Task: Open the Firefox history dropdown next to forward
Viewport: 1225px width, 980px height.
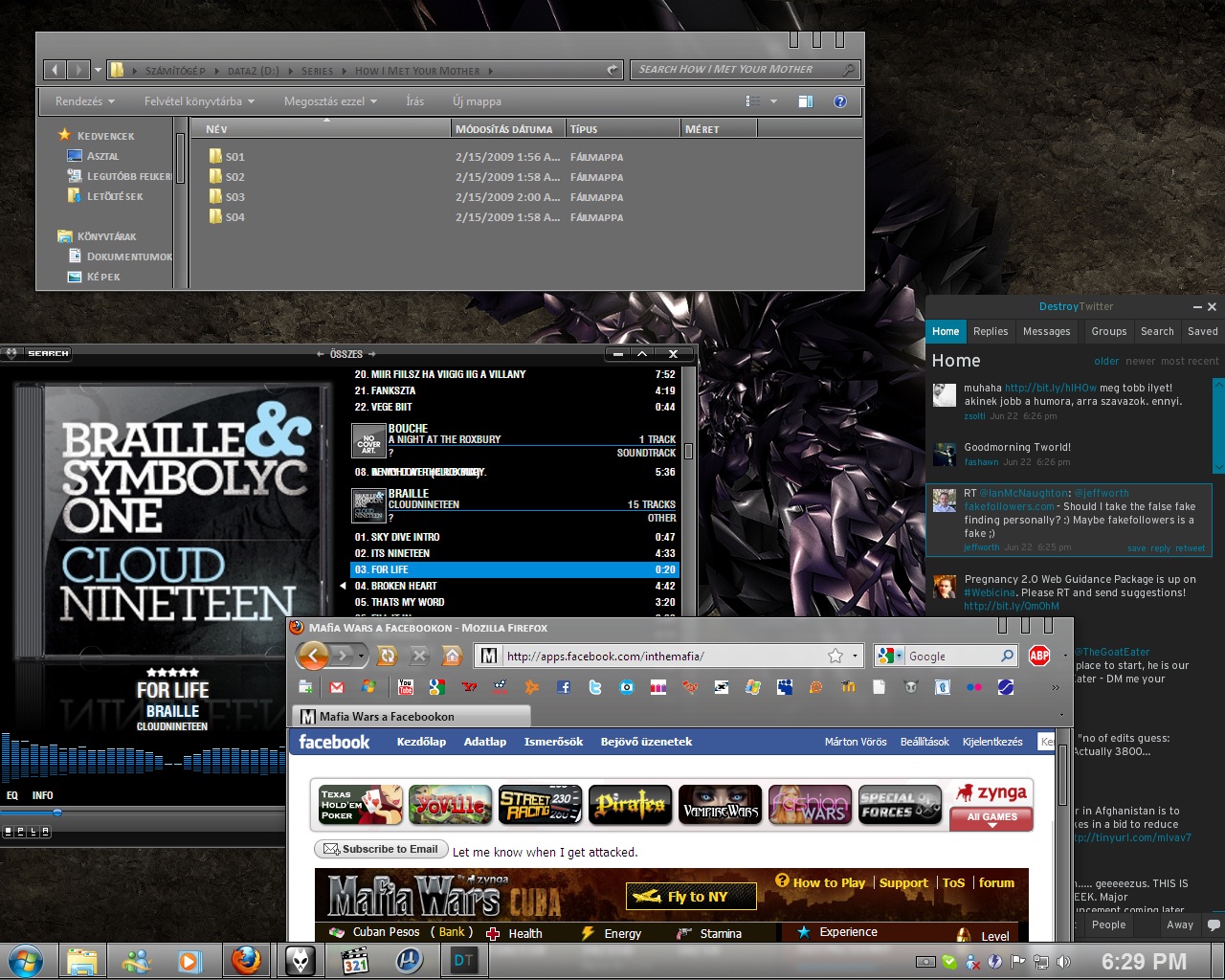Action: click(362, 656)
